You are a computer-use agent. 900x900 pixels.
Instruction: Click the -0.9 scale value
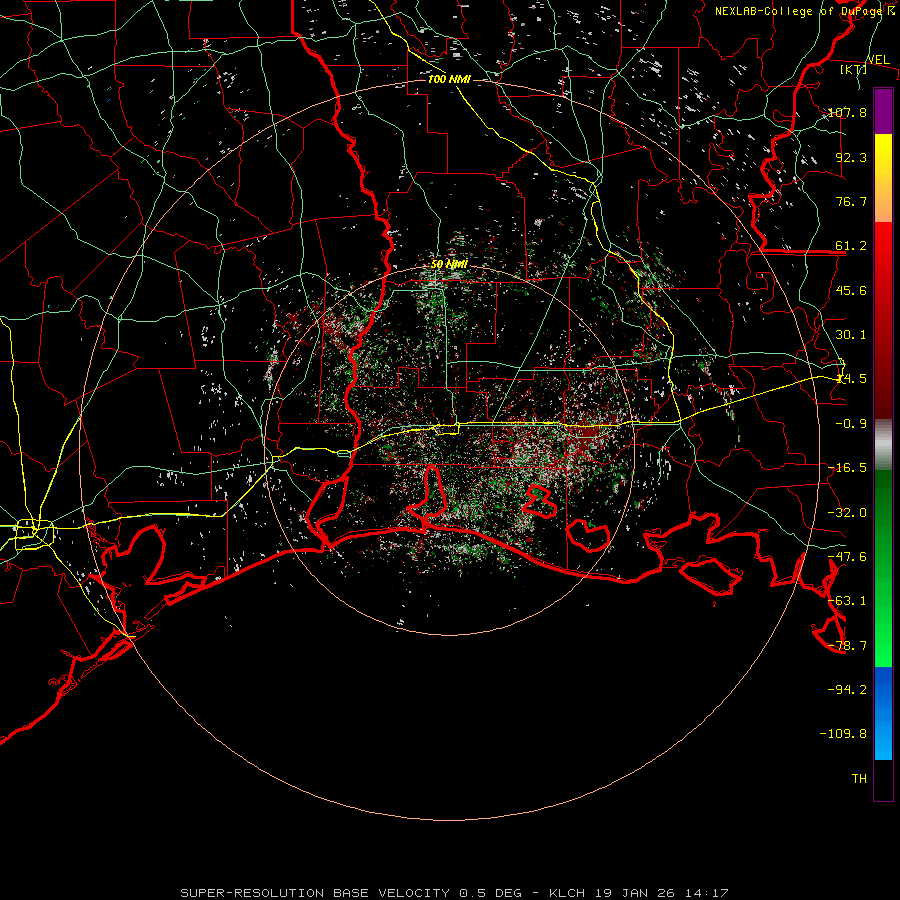click(851, 424)
